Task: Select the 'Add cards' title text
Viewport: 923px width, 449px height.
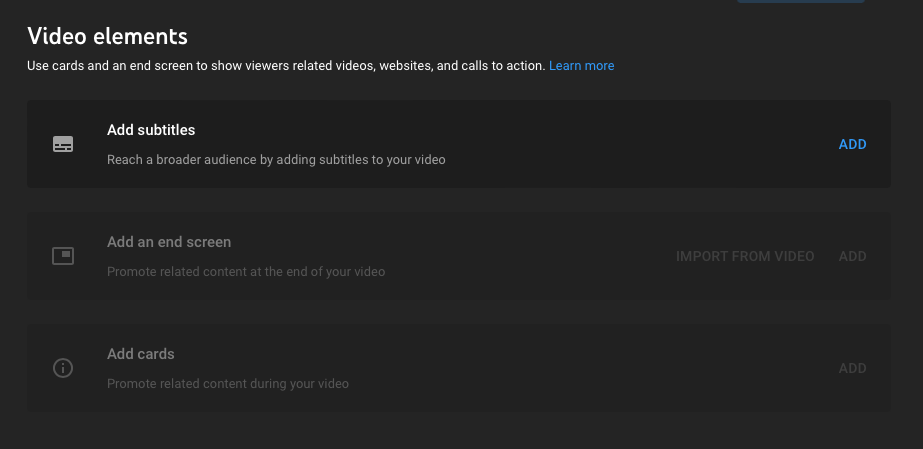Action: pos(141,354)
